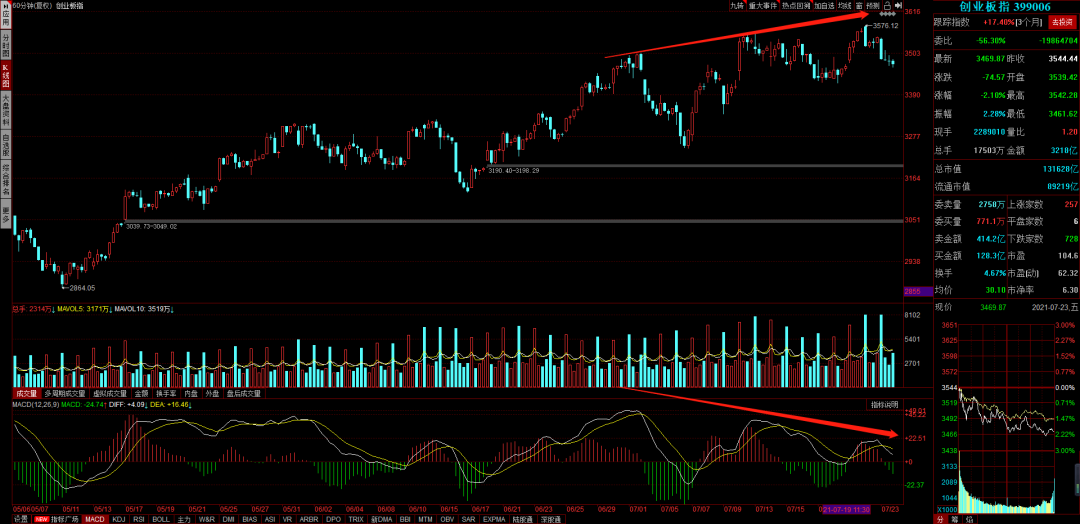Select ARBR indicator tab
The image size is (1080, 524).
[x=309, y=519]
